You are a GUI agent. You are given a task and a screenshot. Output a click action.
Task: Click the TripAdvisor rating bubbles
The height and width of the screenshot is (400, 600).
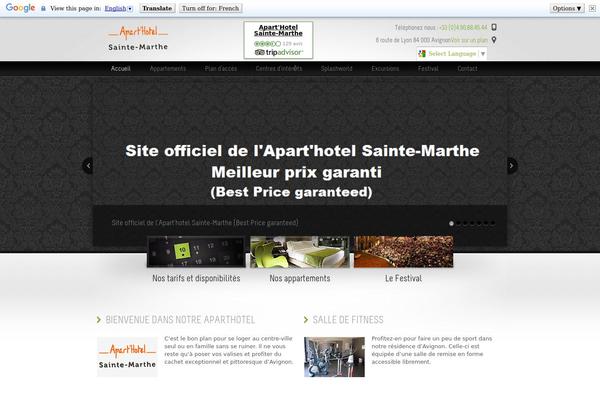pyautogui.click(x=267, y=44)
